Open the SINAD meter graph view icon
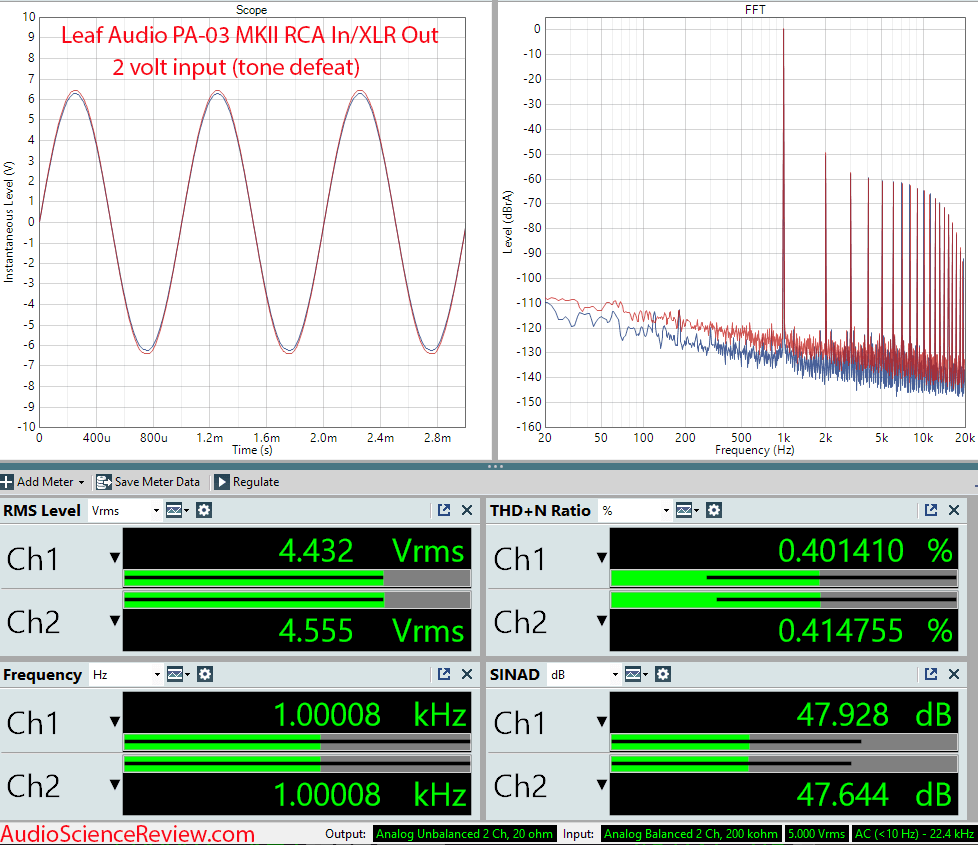The height and width of the screenshot is (845, 978). [x=635, y=675]
